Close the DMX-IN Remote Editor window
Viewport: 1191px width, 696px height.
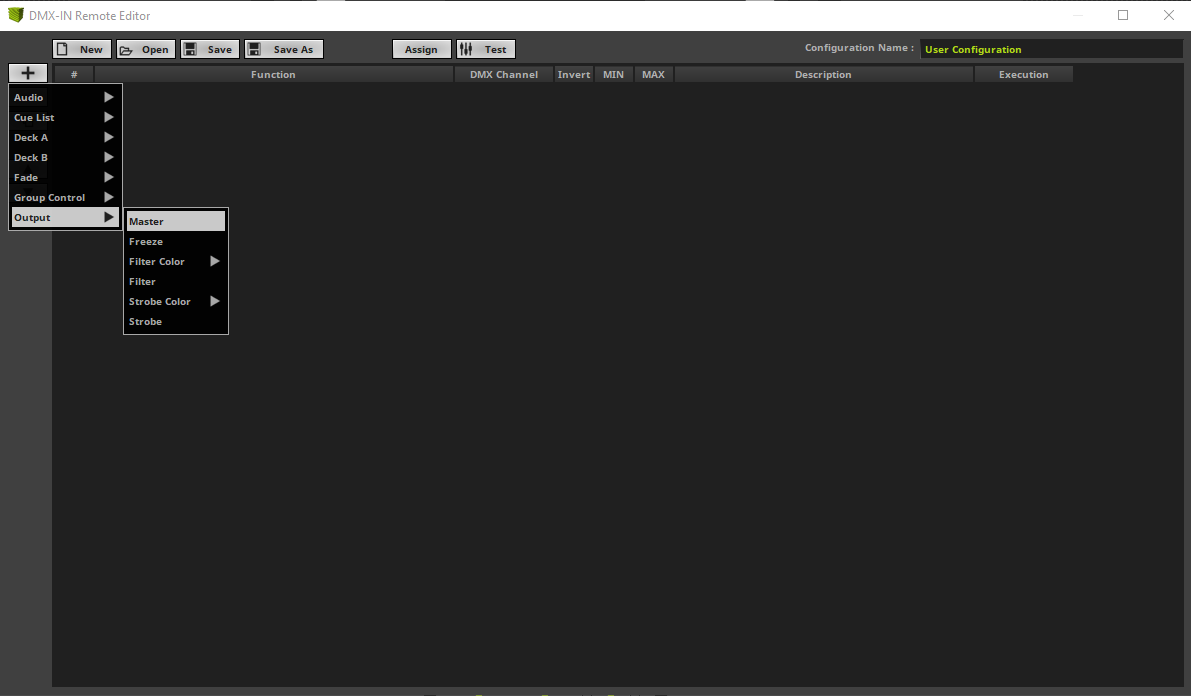coord(1168,15)
